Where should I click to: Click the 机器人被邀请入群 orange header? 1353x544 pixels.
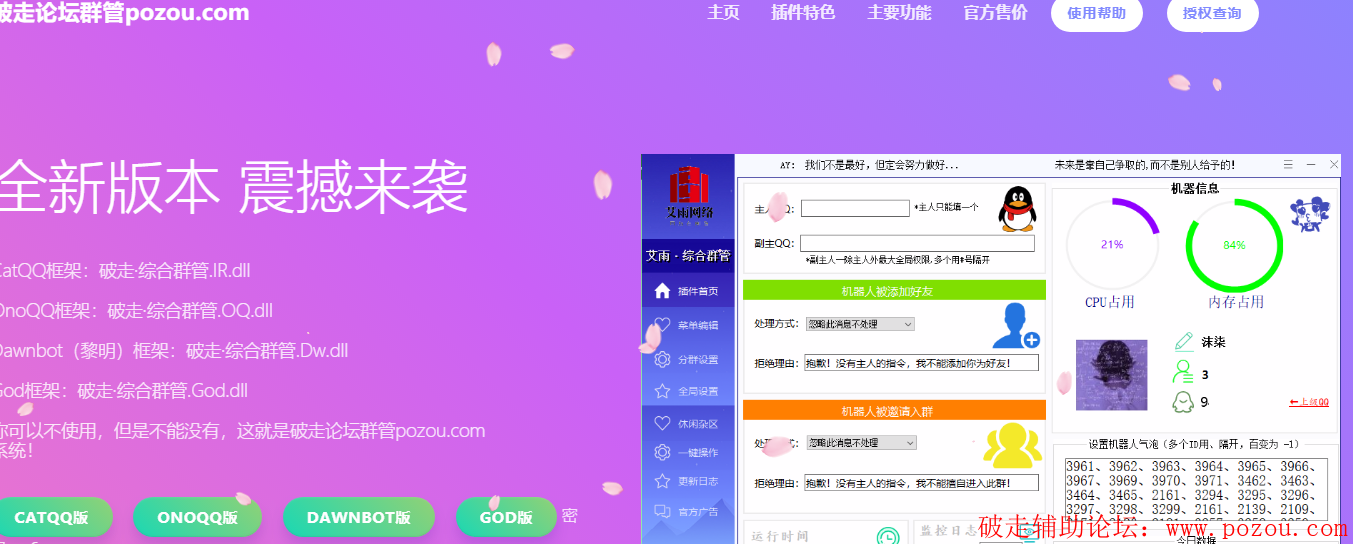click(894, 411)
